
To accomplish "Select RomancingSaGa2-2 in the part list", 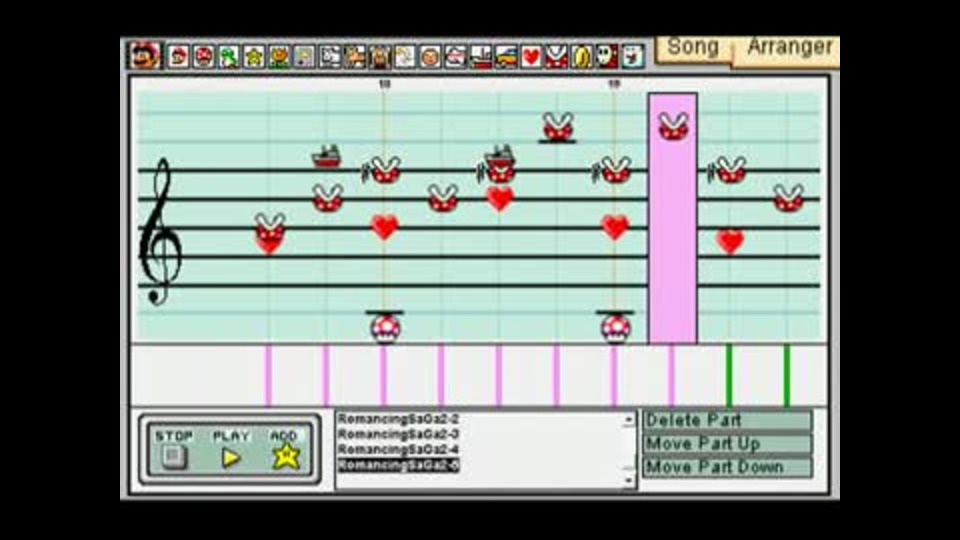I will [x=399, y=419].
